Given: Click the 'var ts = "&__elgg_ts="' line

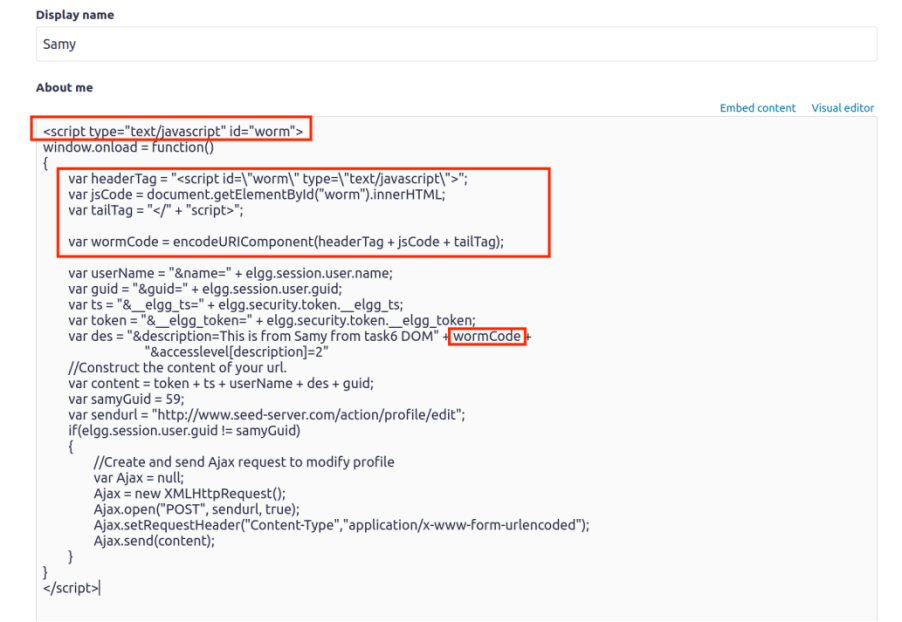Looking at the screenshot, I should pyautogui.click(x=235, y=305).
